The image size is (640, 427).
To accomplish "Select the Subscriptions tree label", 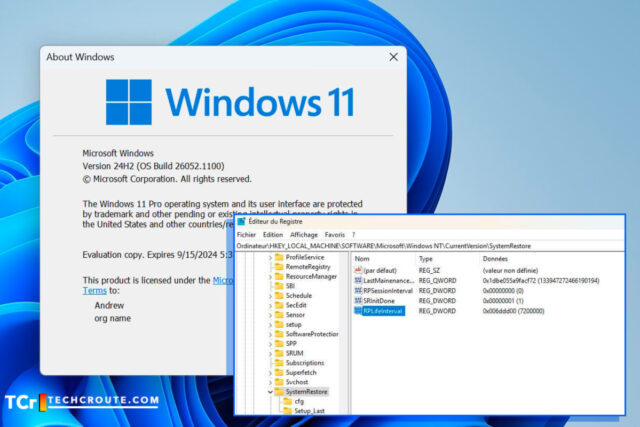I will click(x=305, y=363).
